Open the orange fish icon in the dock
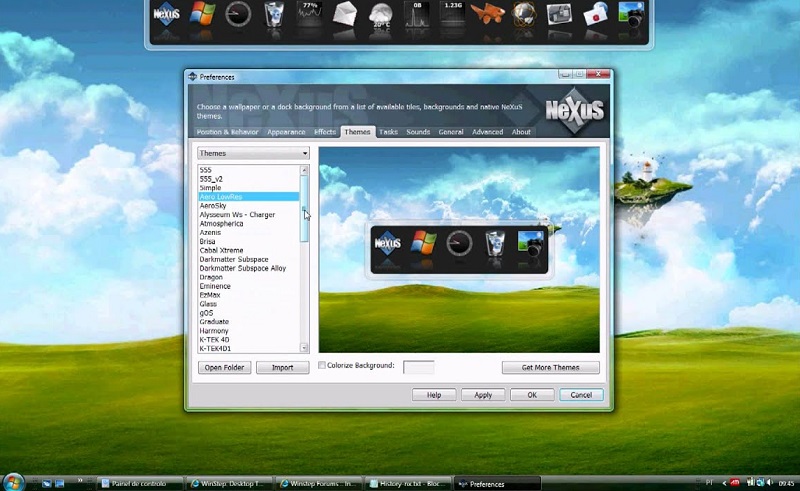800x491 pixels. pos(488,14)
